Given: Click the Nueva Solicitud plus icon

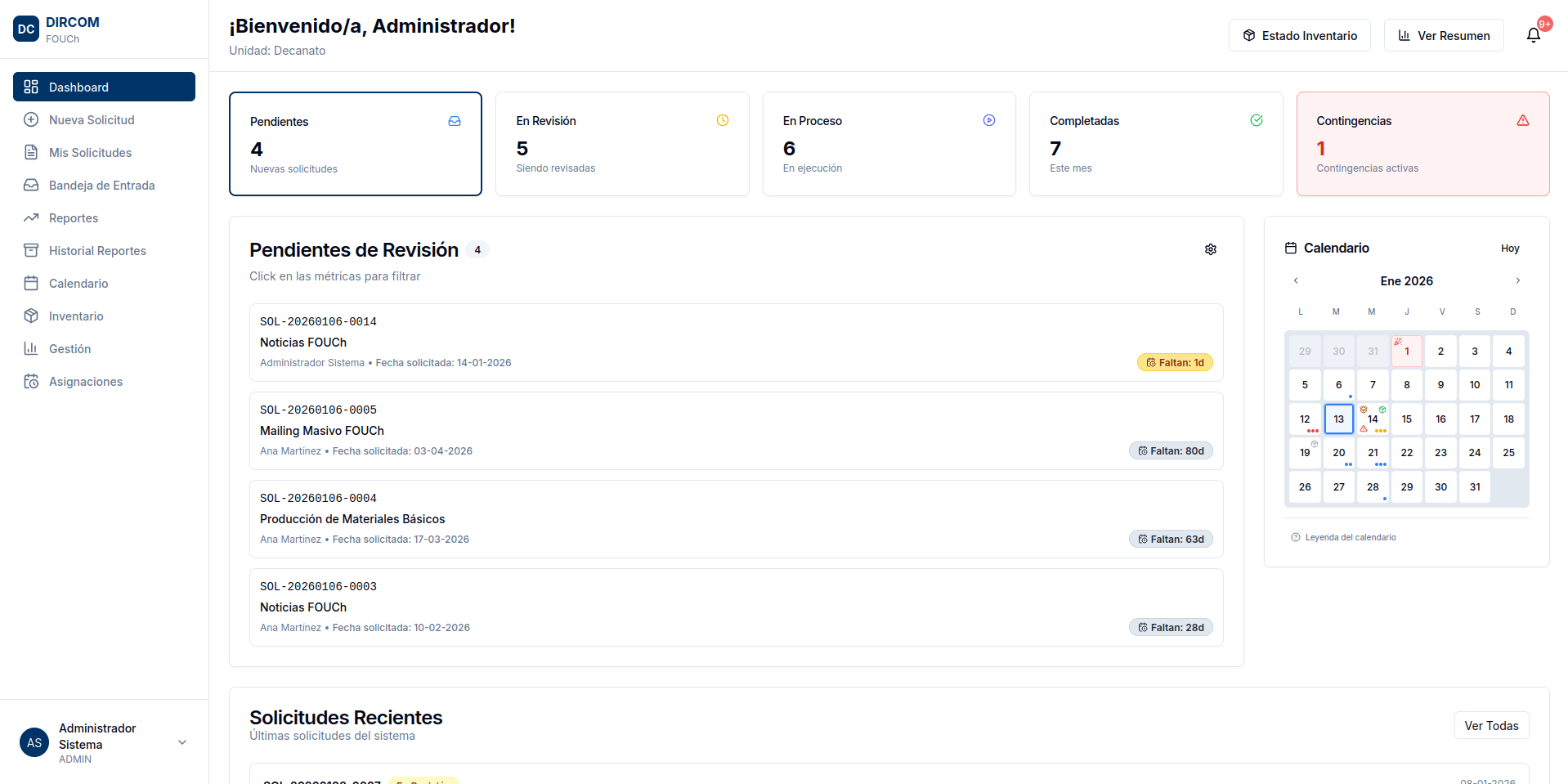Looking at the screenshot, I should click(31, 119).
